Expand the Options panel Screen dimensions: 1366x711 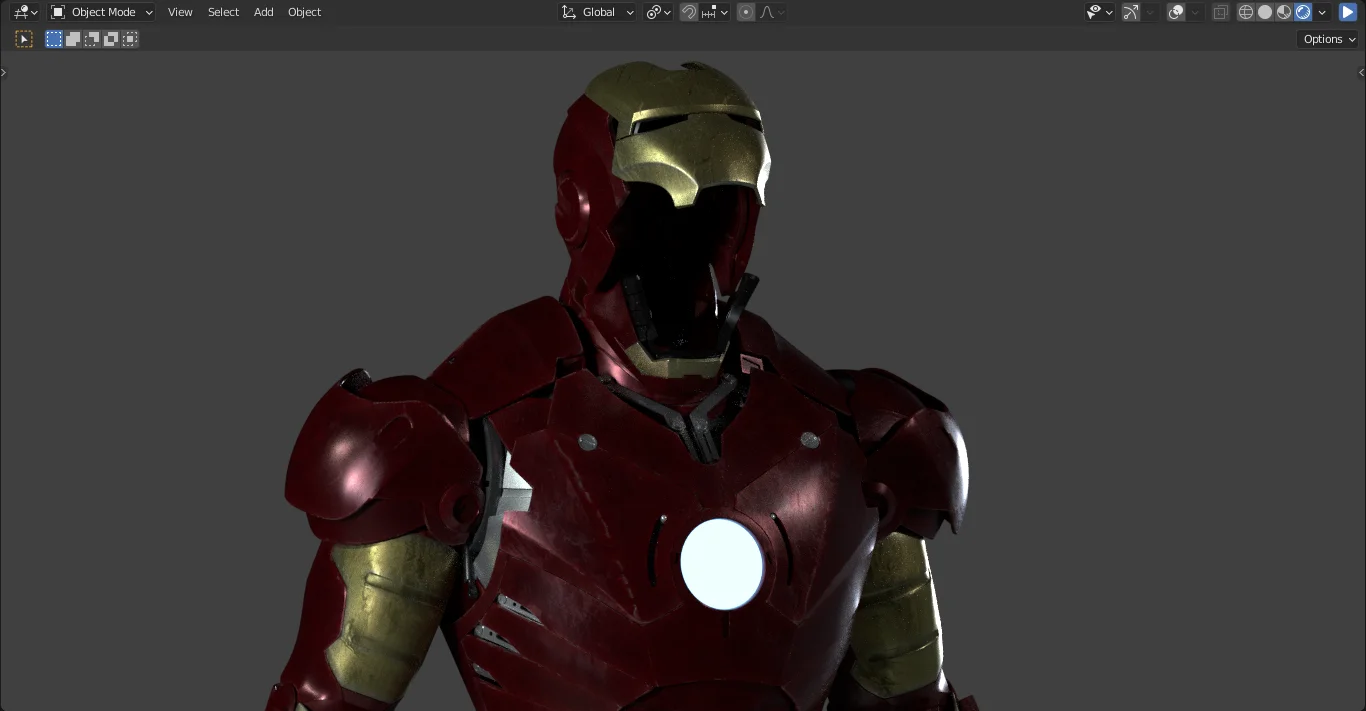(1326, 38)
